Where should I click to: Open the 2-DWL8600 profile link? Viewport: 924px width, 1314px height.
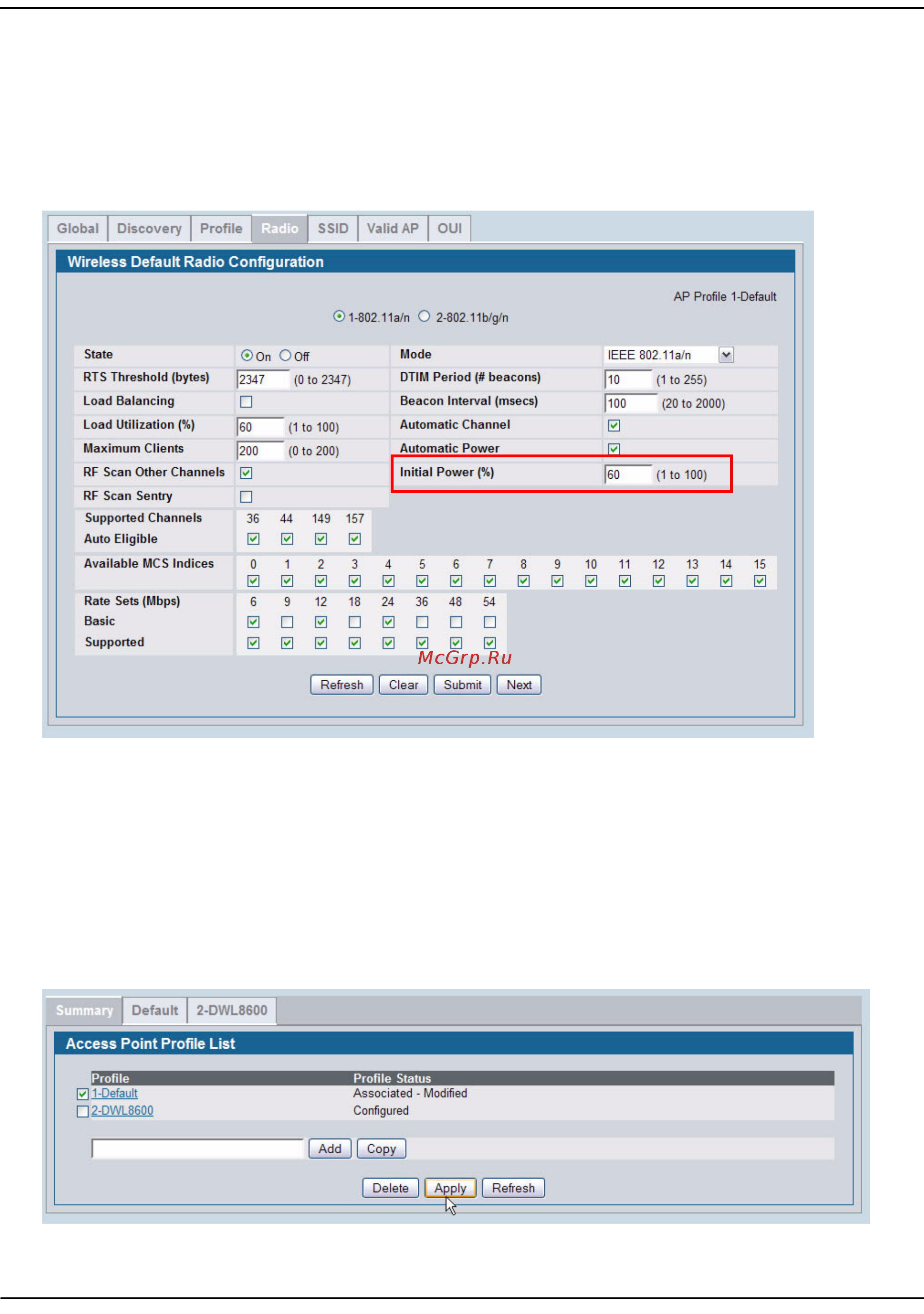coord(123,1111)
